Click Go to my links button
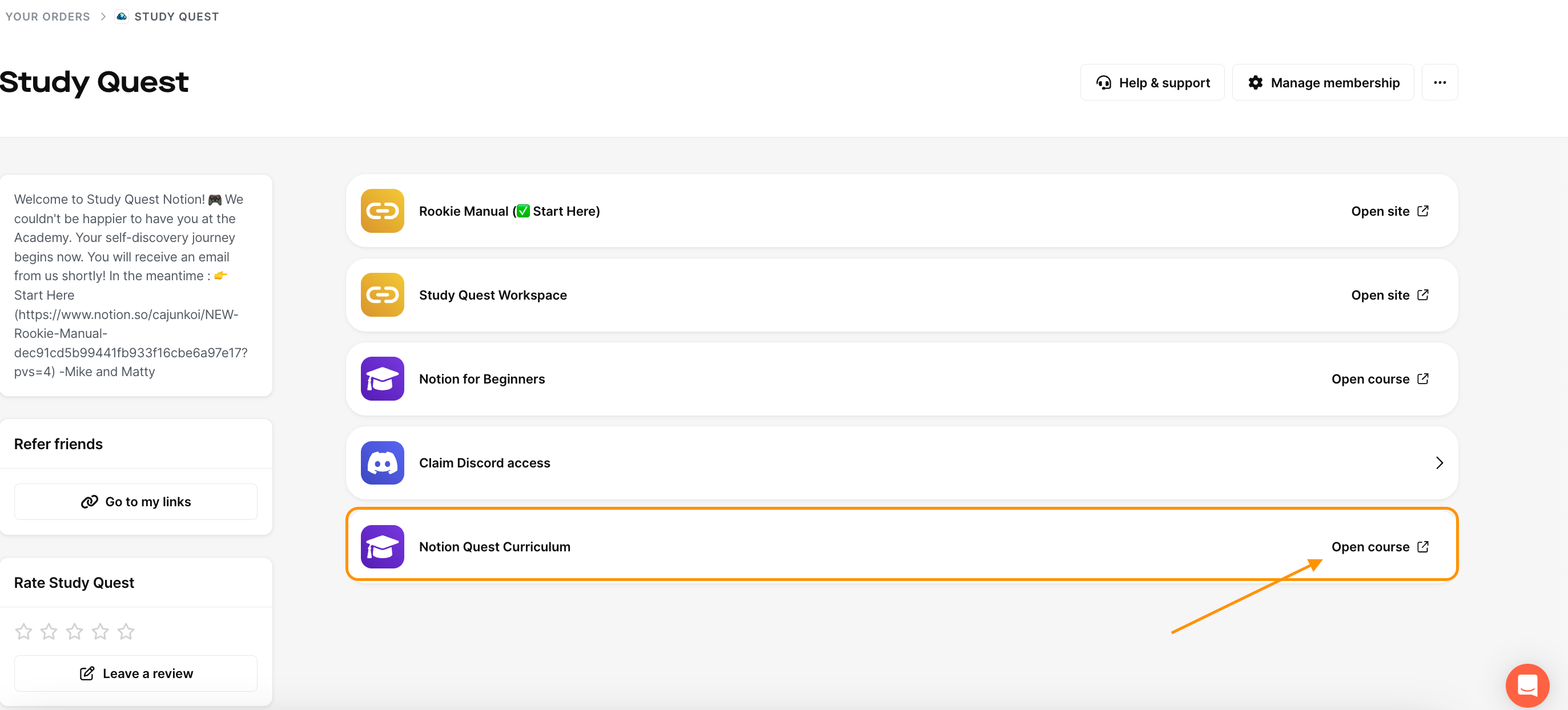The width and height of the screenshot is (1568, 710). [x=136, y=502]
